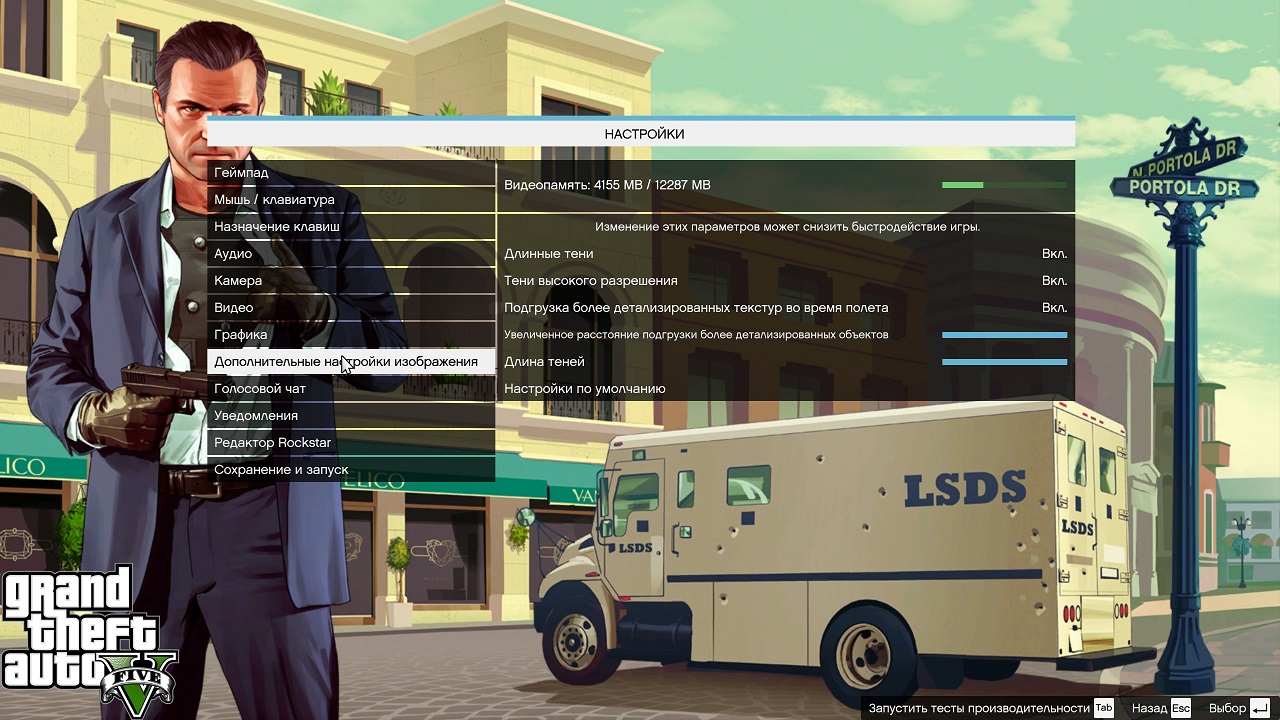Image resolution: width=1280 pixels, height=720 pixels.
Task: Click the Esc key icon for back
Action: (1181, 708)
